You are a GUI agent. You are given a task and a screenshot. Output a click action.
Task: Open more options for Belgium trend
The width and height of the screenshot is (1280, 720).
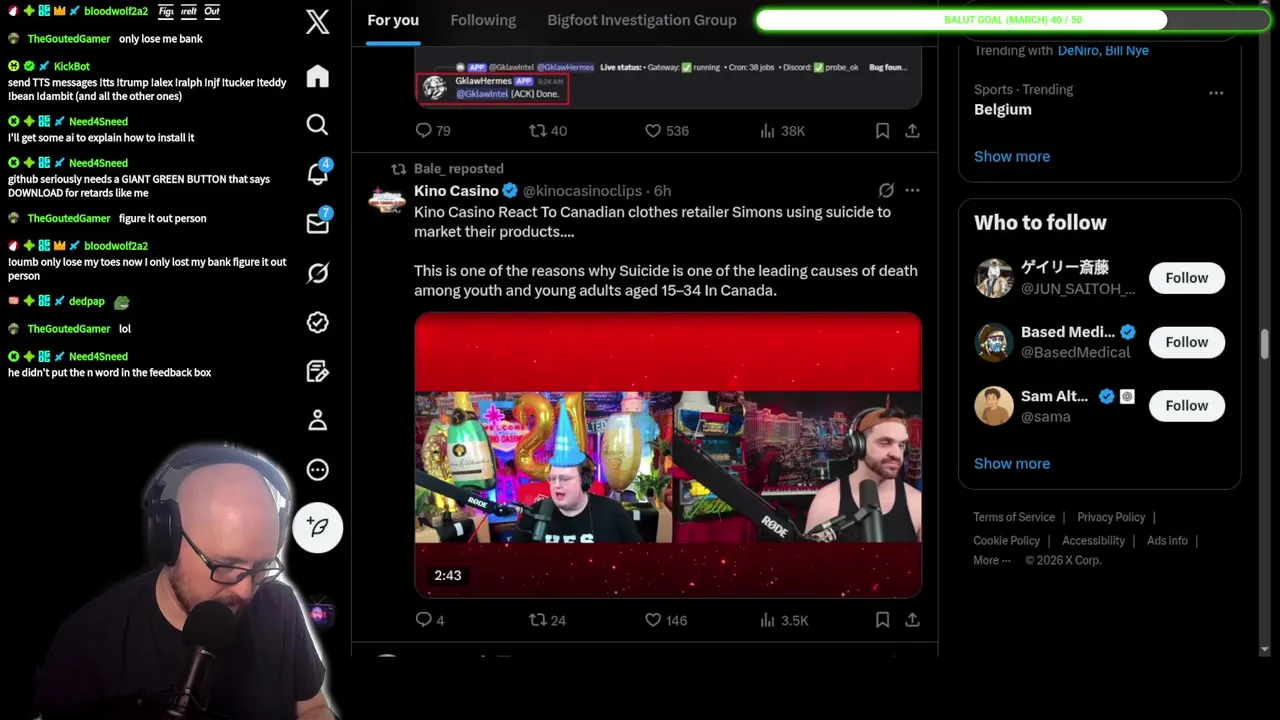point(1216,92)
